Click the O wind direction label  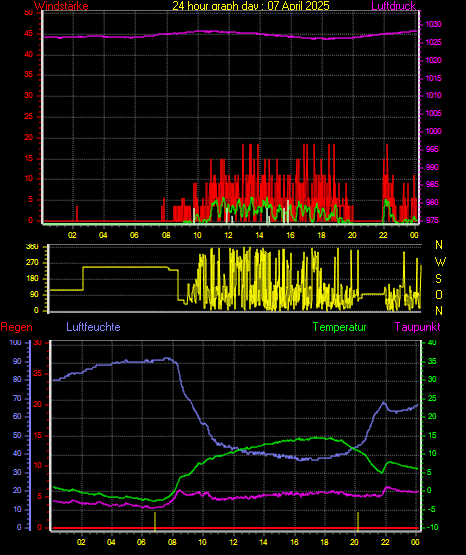[439, 294]
